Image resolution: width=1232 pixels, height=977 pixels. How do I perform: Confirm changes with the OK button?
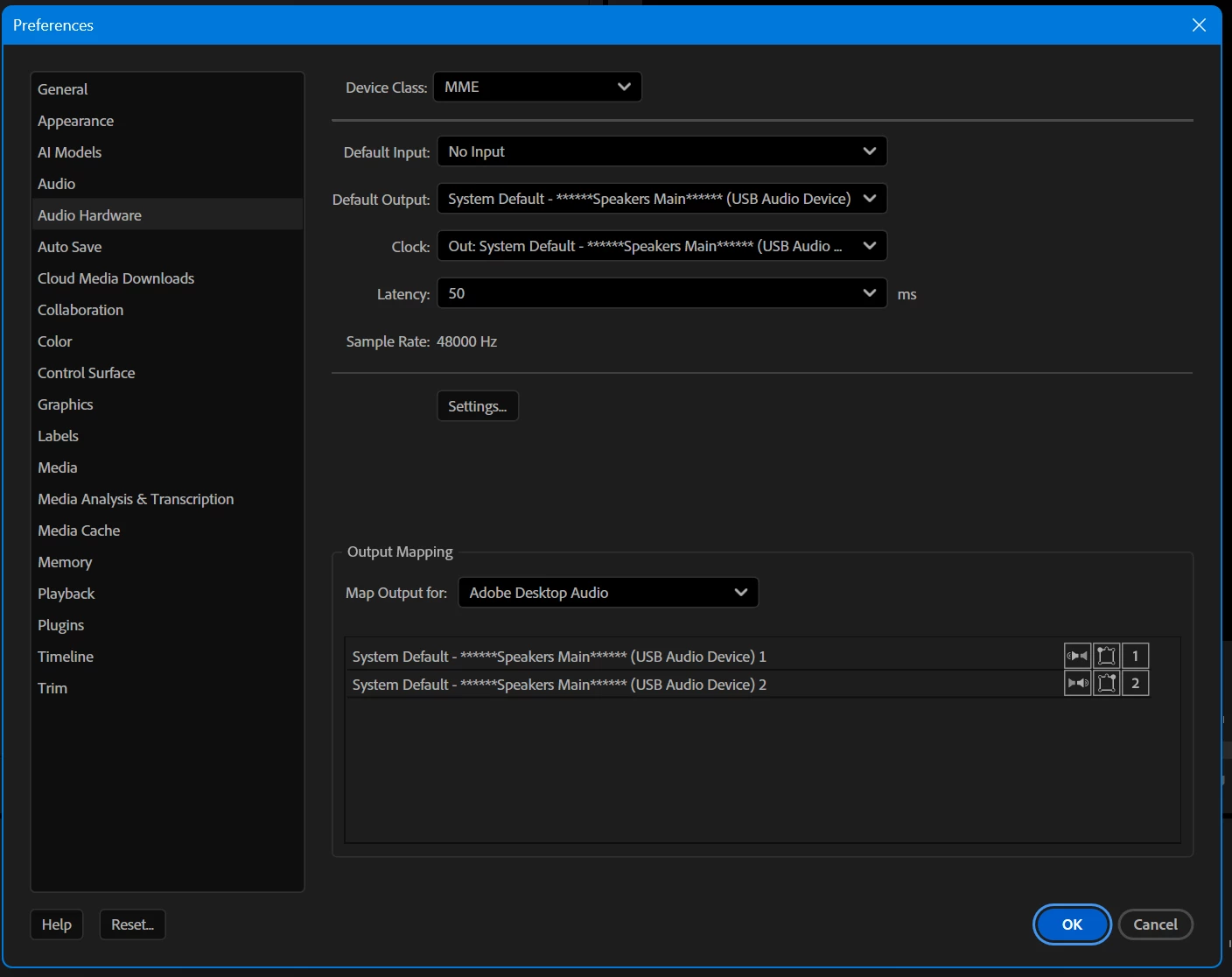(x=1072, y=924)
